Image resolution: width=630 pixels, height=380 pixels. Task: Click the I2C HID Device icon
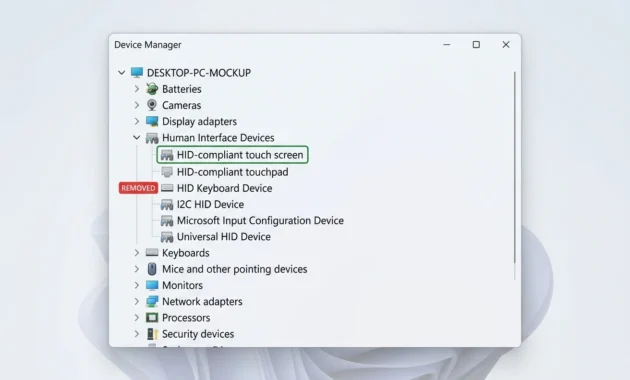pos(167,204)
